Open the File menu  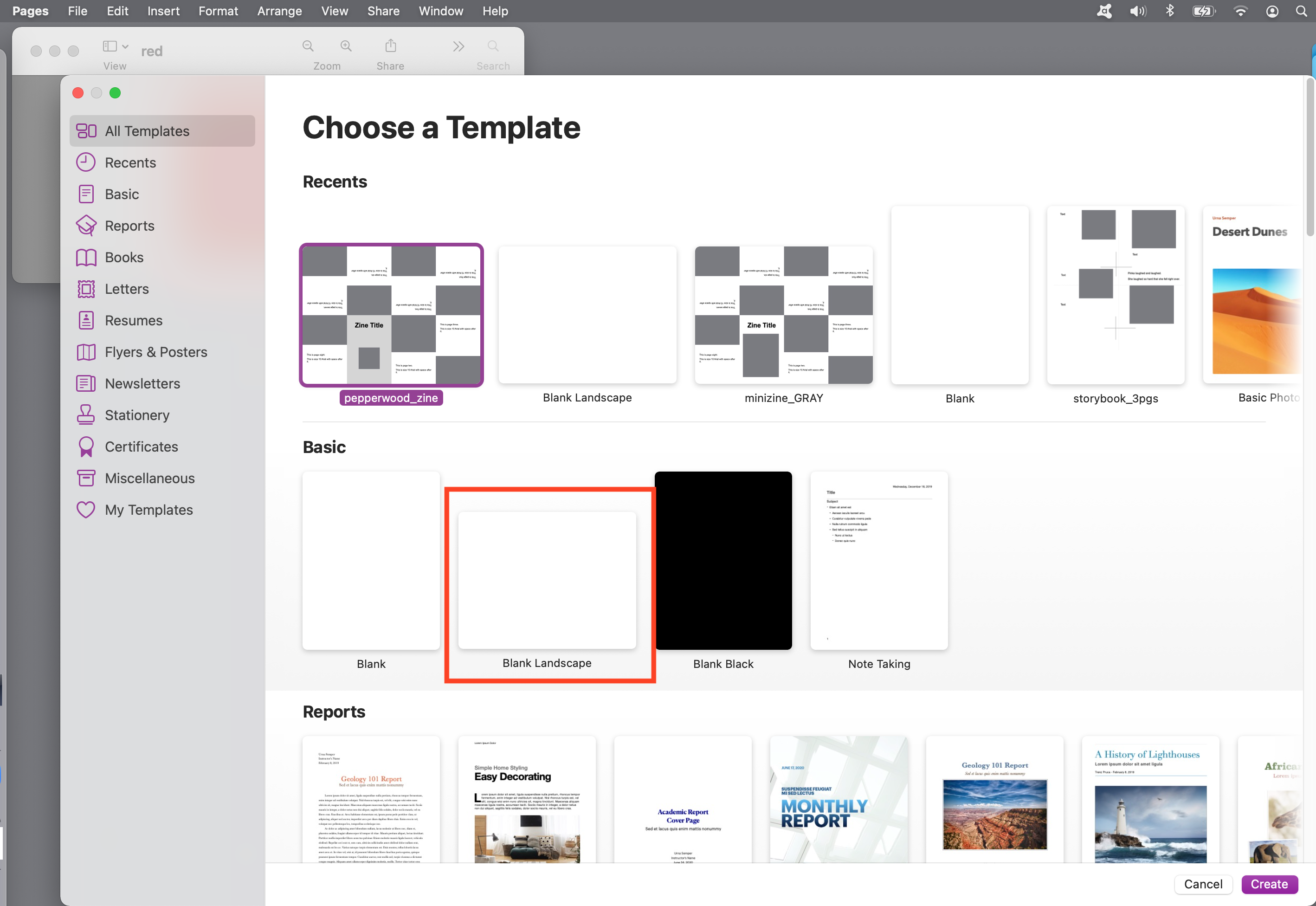click(x=77, y=11)
